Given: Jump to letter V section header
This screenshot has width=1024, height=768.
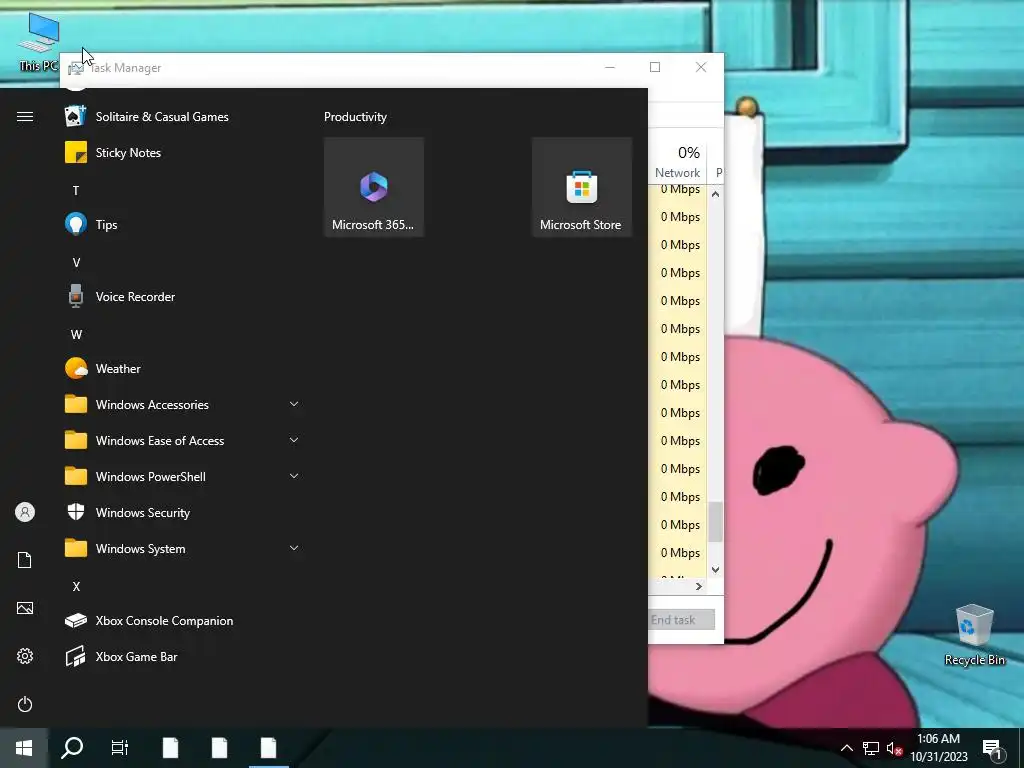Looking at the screenshot, I should [76, 263].
